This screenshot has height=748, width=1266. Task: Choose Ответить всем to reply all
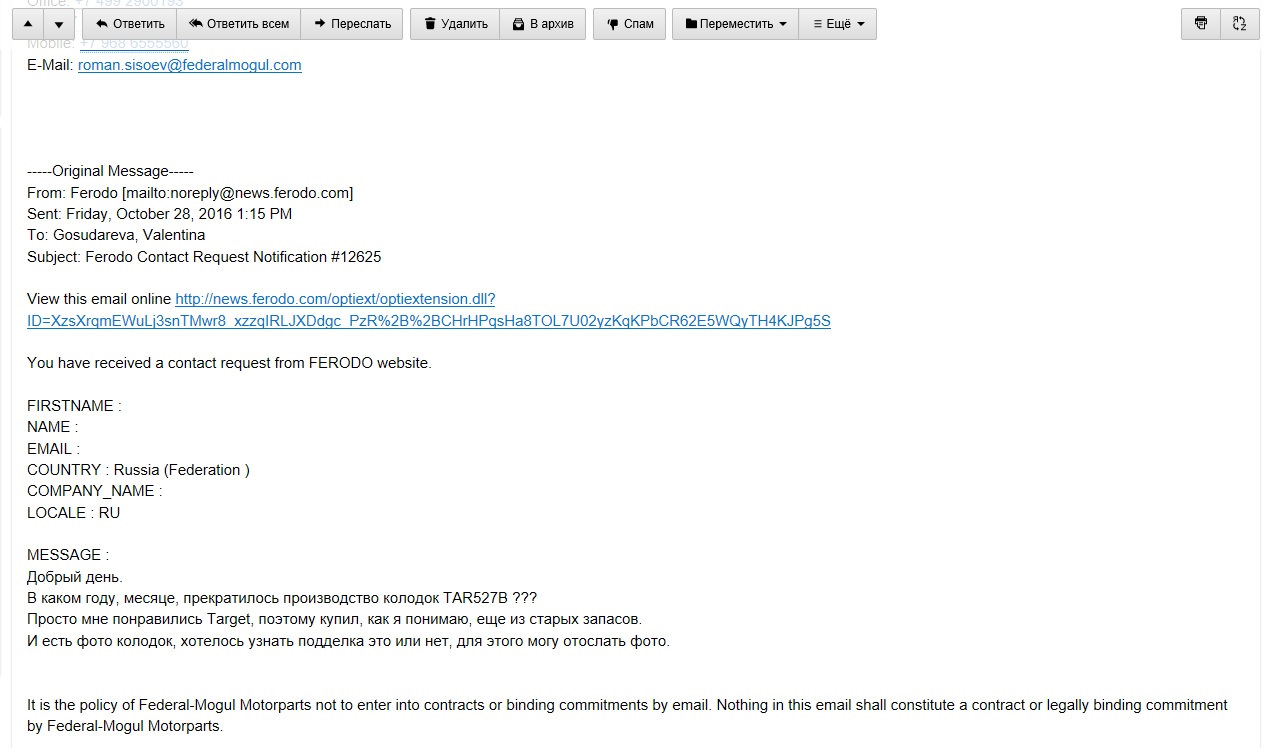point(238,24)
